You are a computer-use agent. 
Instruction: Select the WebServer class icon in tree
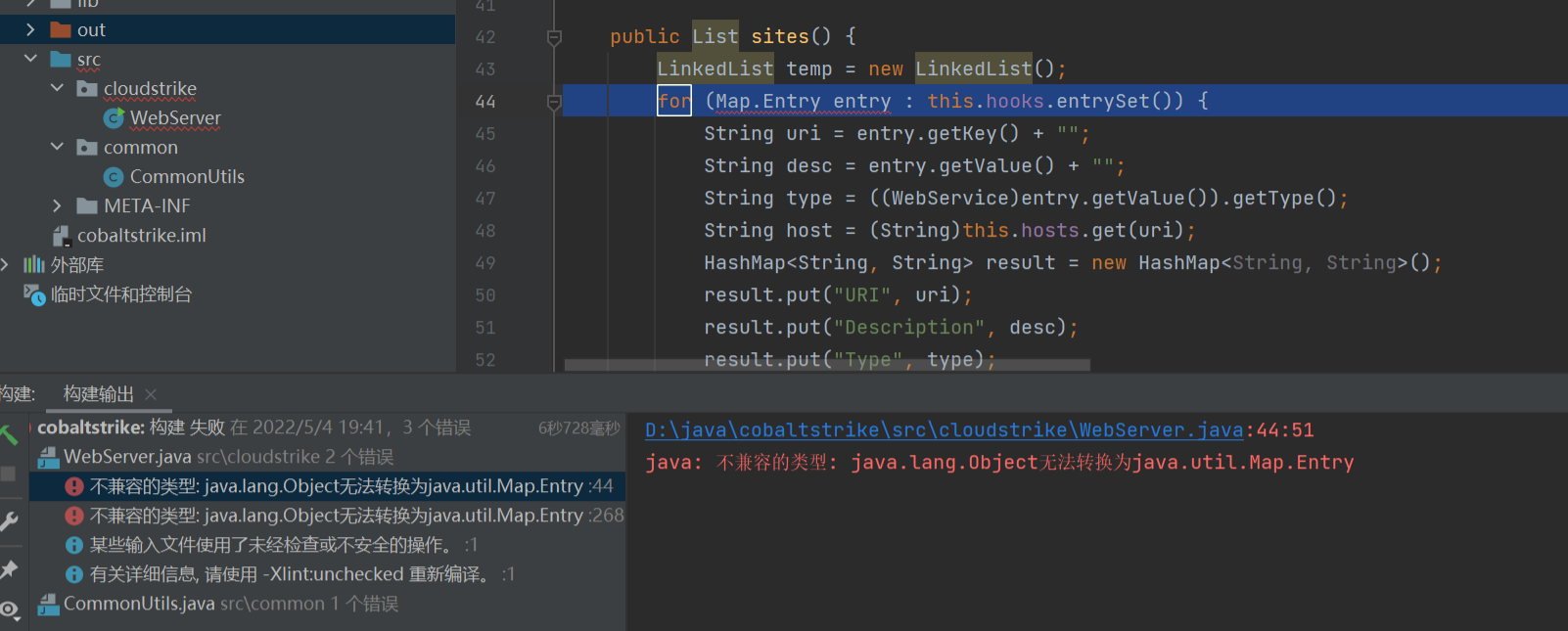coord(114,118)
